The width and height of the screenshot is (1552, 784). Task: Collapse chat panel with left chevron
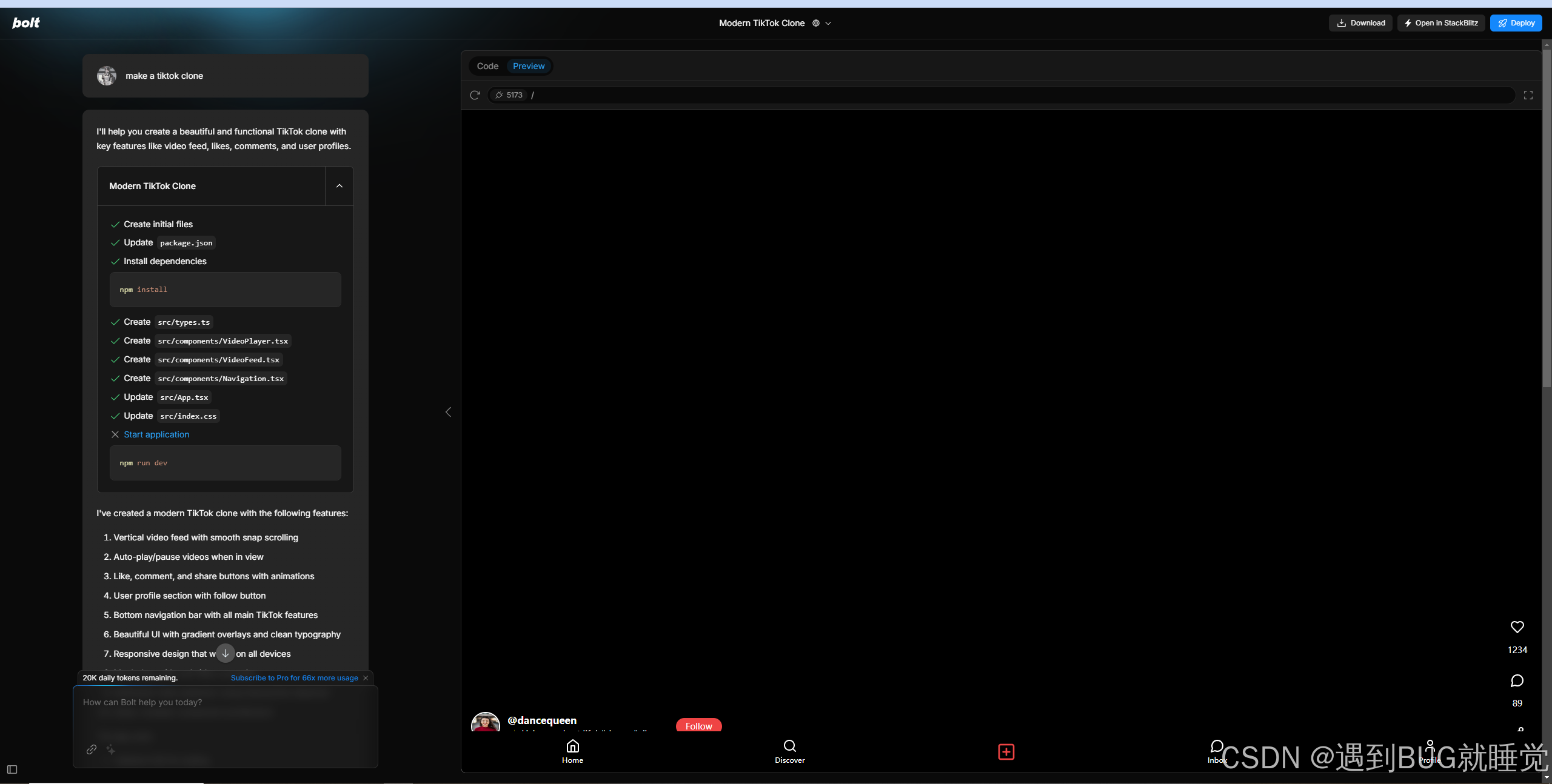pos(448,412)
